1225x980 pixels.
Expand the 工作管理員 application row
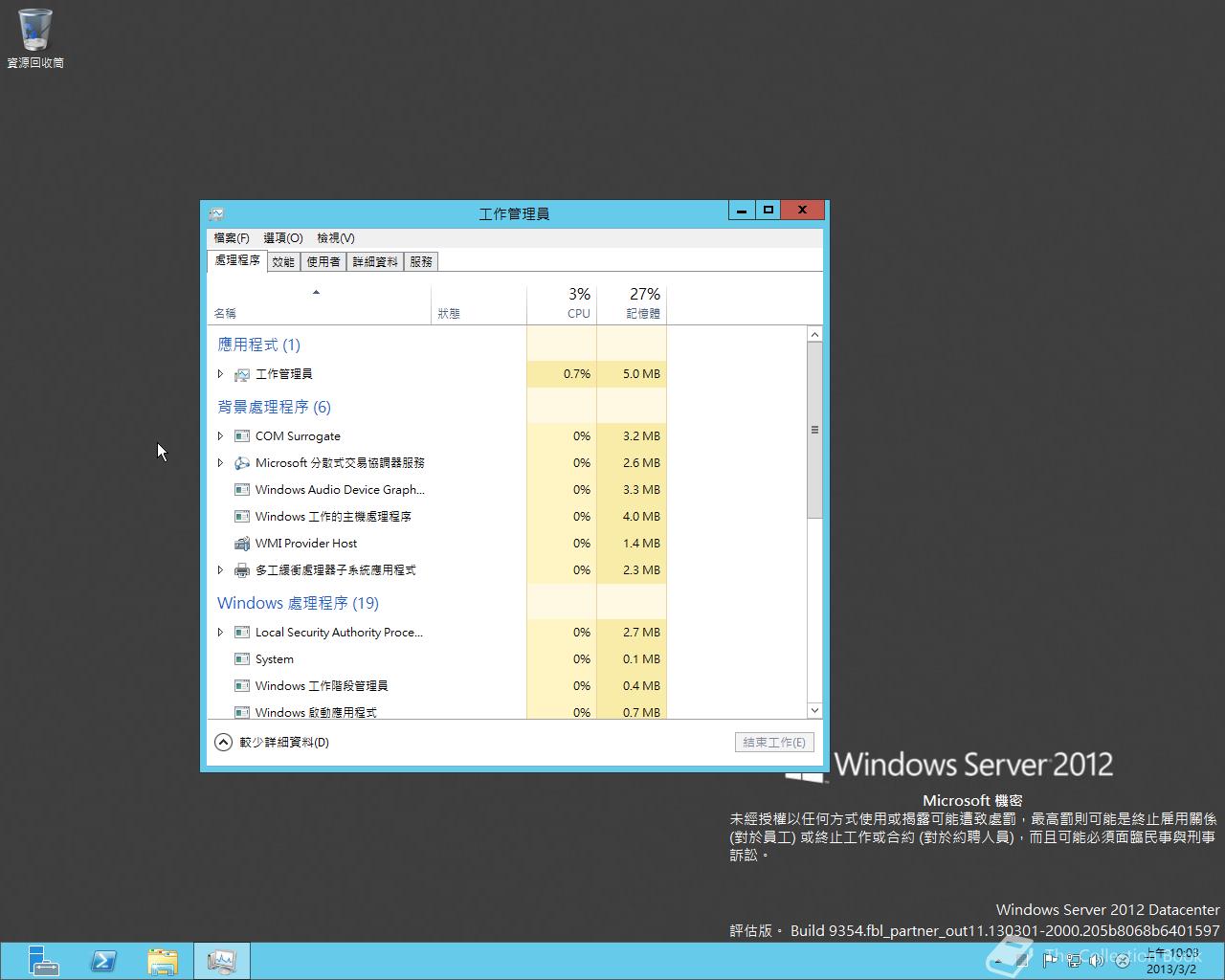220,374
